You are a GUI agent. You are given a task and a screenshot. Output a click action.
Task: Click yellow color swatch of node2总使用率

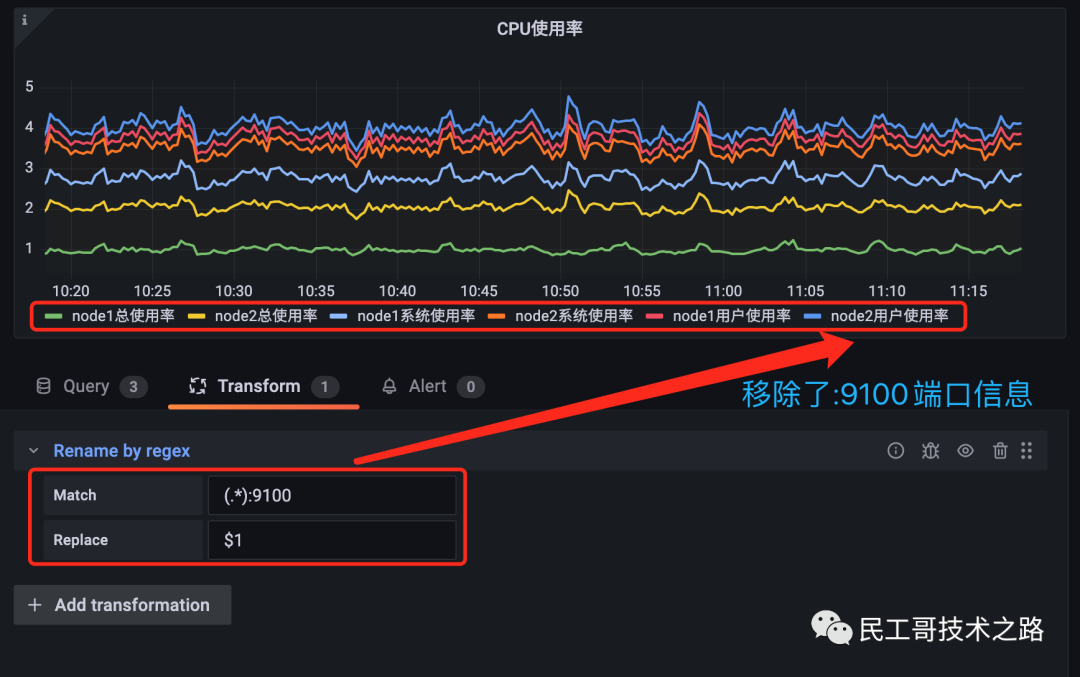pos(196,316)
